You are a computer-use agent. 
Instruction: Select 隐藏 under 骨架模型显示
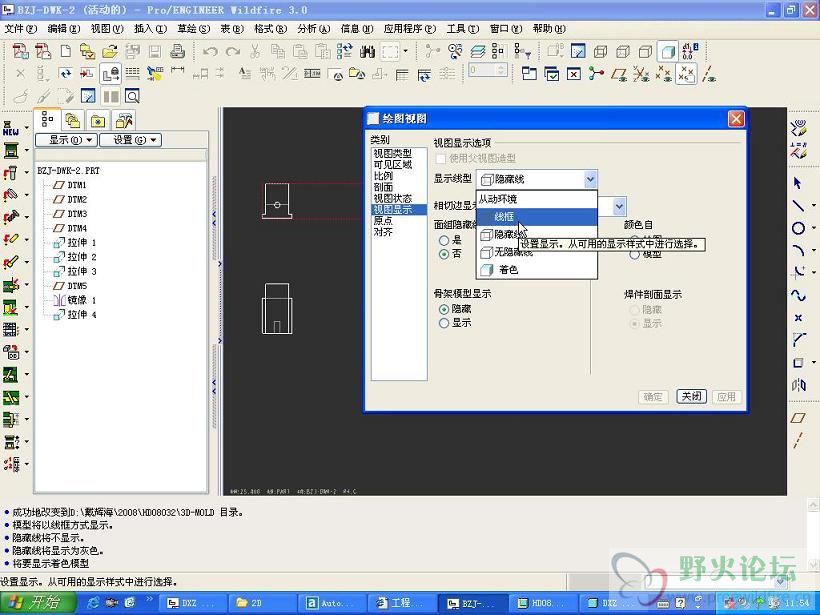click(x=444, y=310)
